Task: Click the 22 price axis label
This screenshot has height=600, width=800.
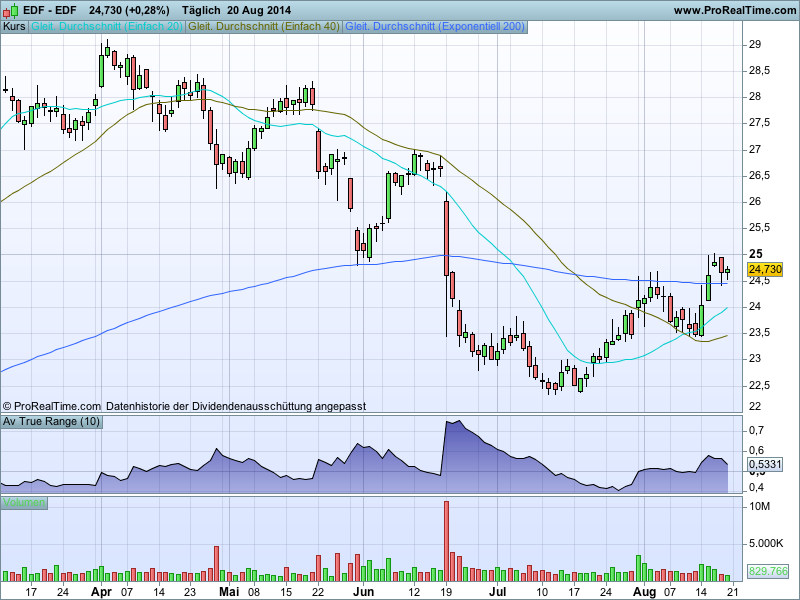Action: coord(755,406)
